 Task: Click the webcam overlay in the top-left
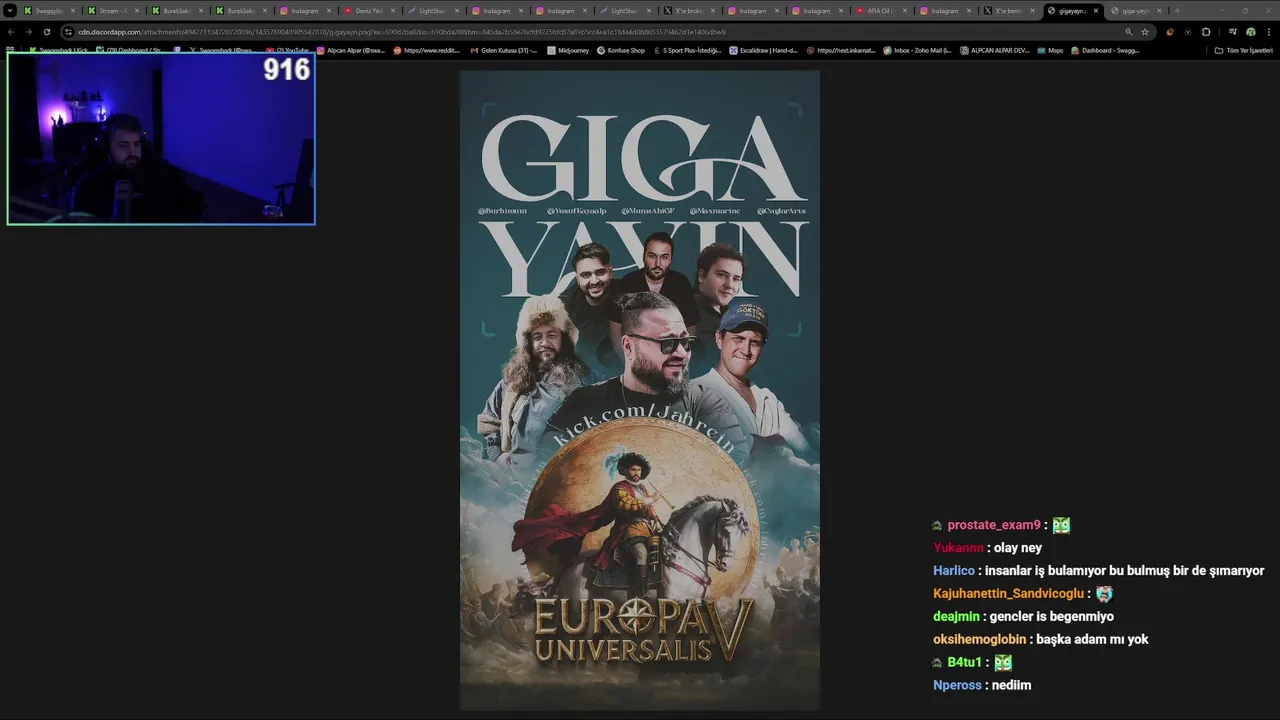coord(161,138)
